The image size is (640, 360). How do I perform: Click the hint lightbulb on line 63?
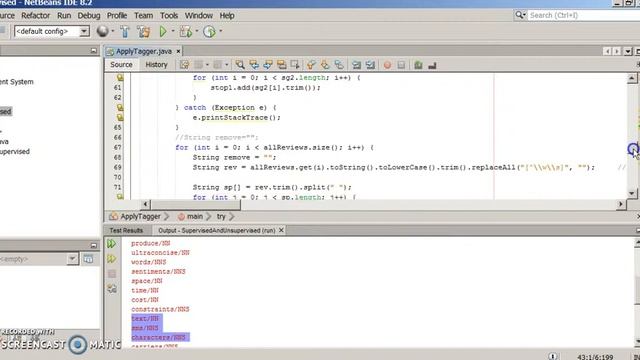[x=120, y=107]
